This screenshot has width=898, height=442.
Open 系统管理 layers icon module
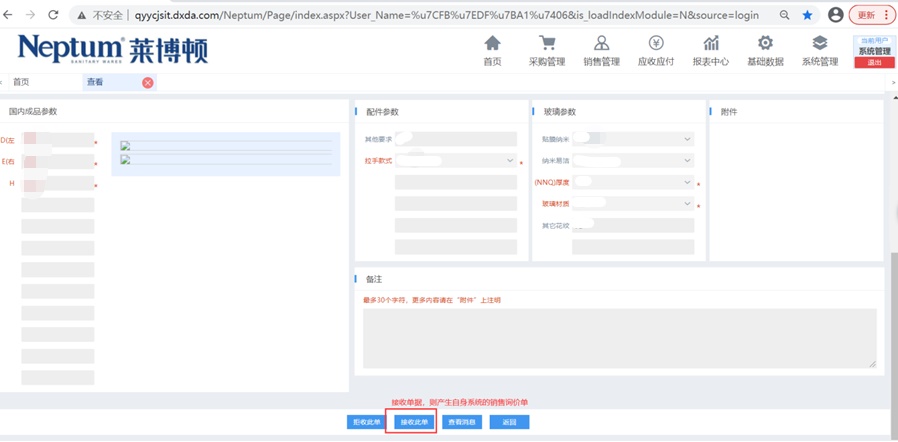(x=820, y=51)
